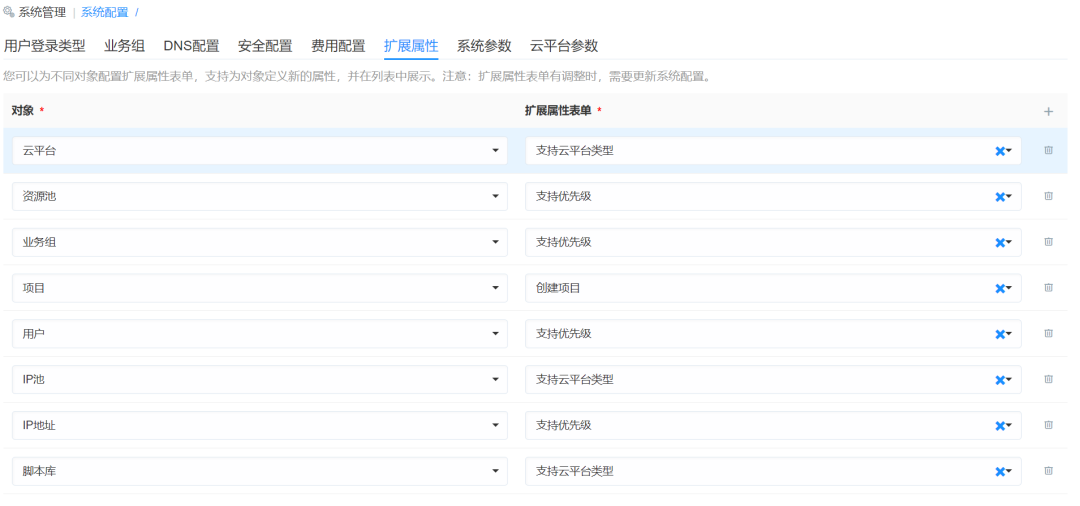The image size is (1080, 506).
Task: Delete the 云平台 row with trash icon
Action: 1048,150
